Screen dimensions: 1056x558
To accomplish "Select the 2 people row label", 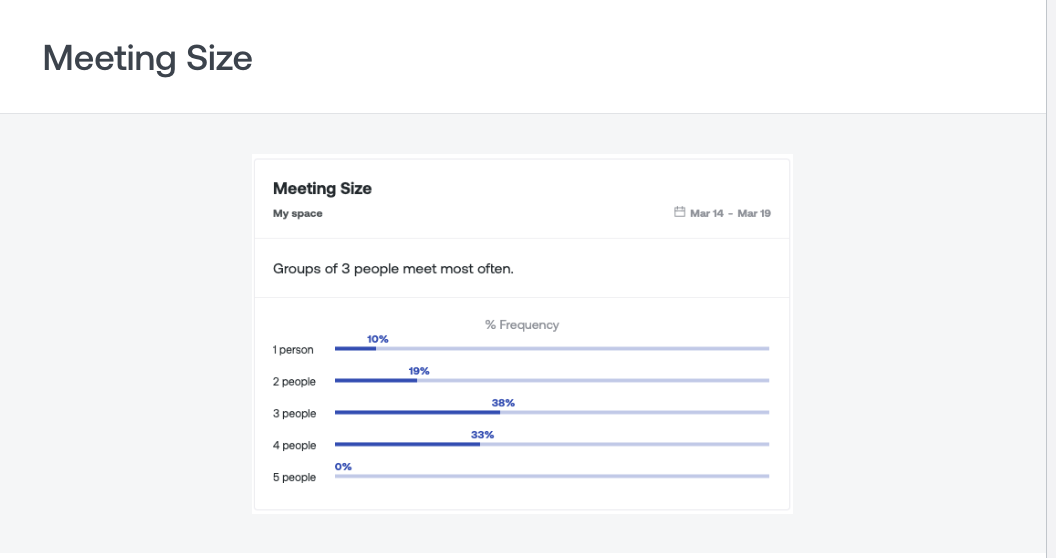I will point(294,382).
